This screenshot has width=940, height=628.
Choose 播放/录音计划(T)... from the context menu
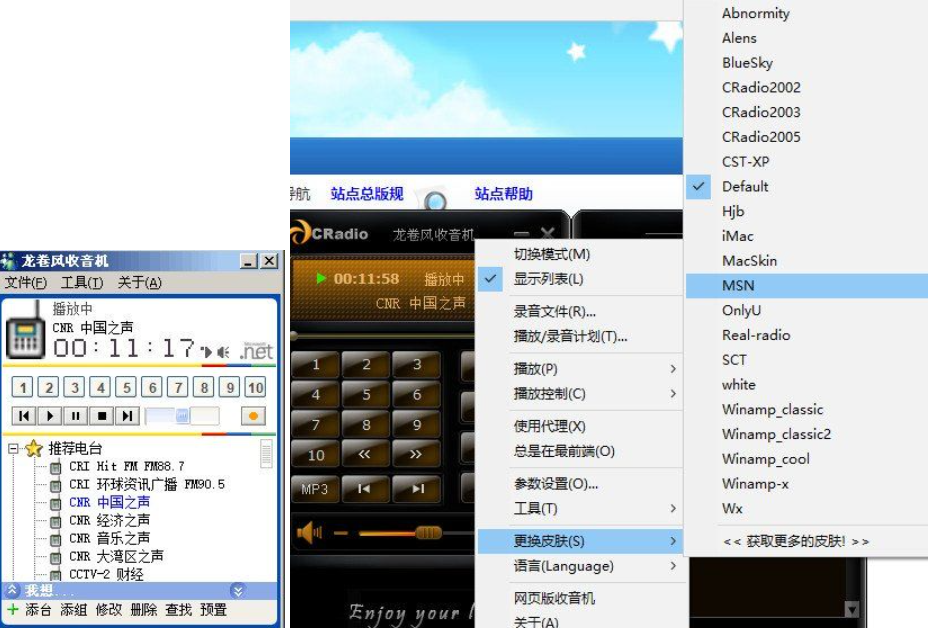coord(570,336)
